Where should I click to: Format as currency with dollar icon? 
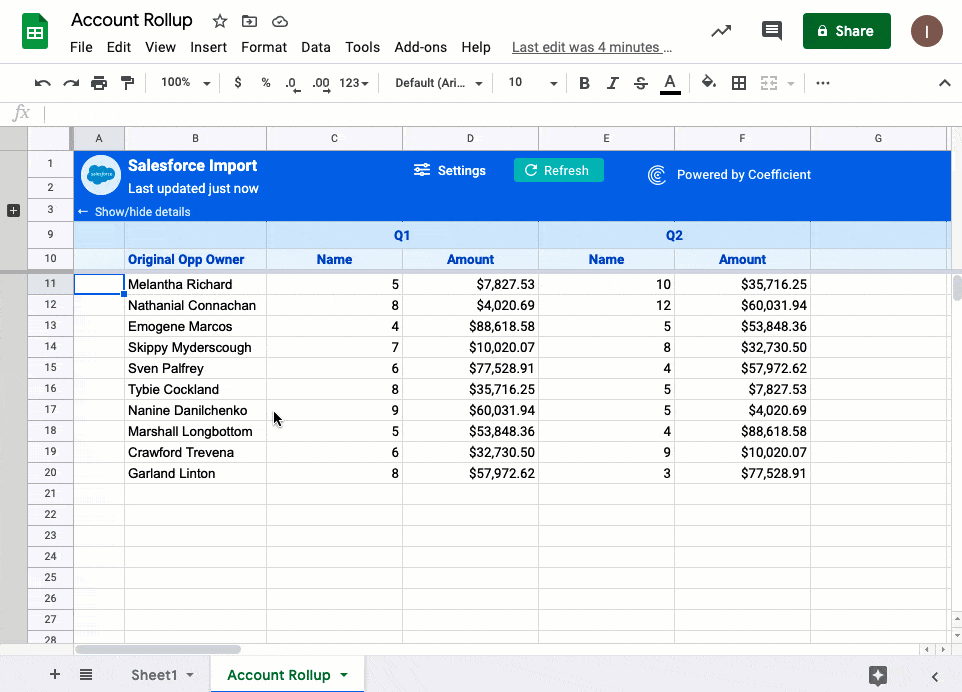[x=238, y=83]
